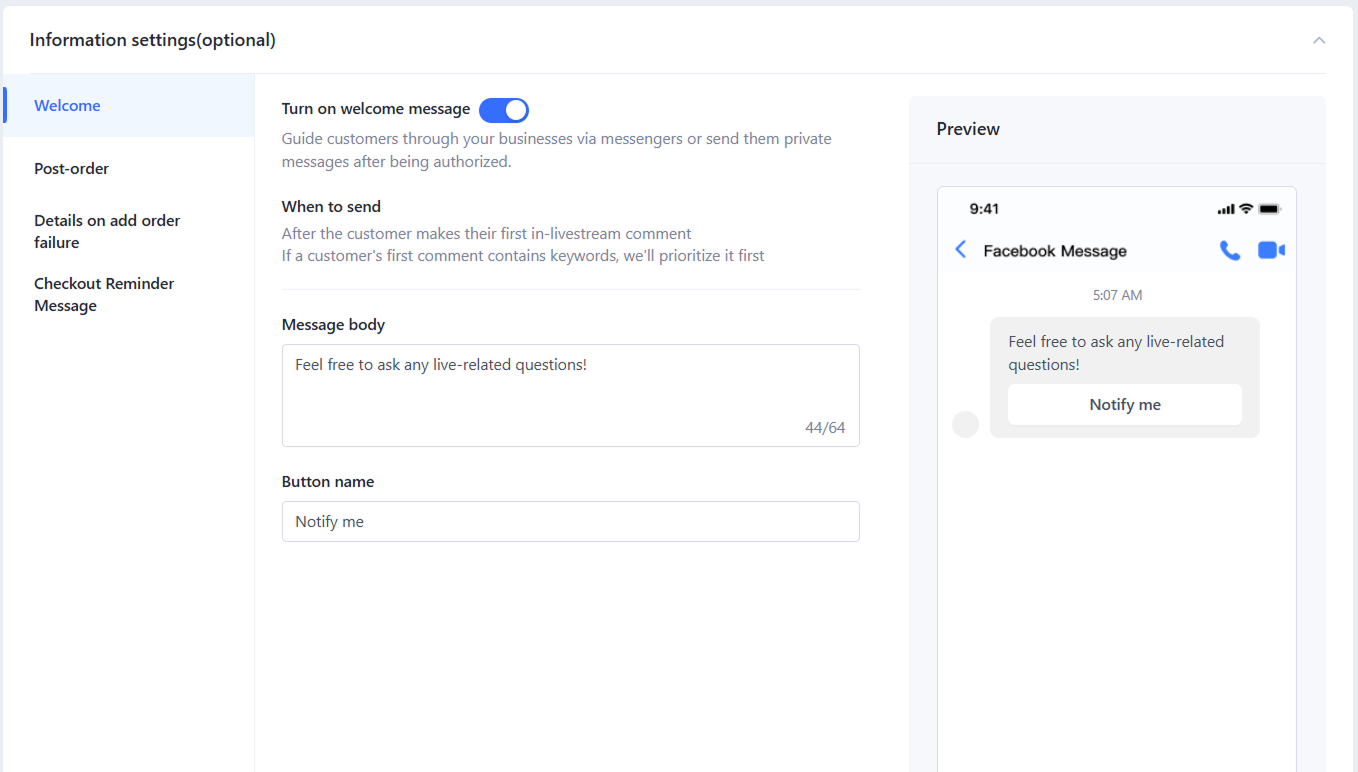Disable the welcome message toggle
The image size is (1358, 772).
(x=504, y=110)
